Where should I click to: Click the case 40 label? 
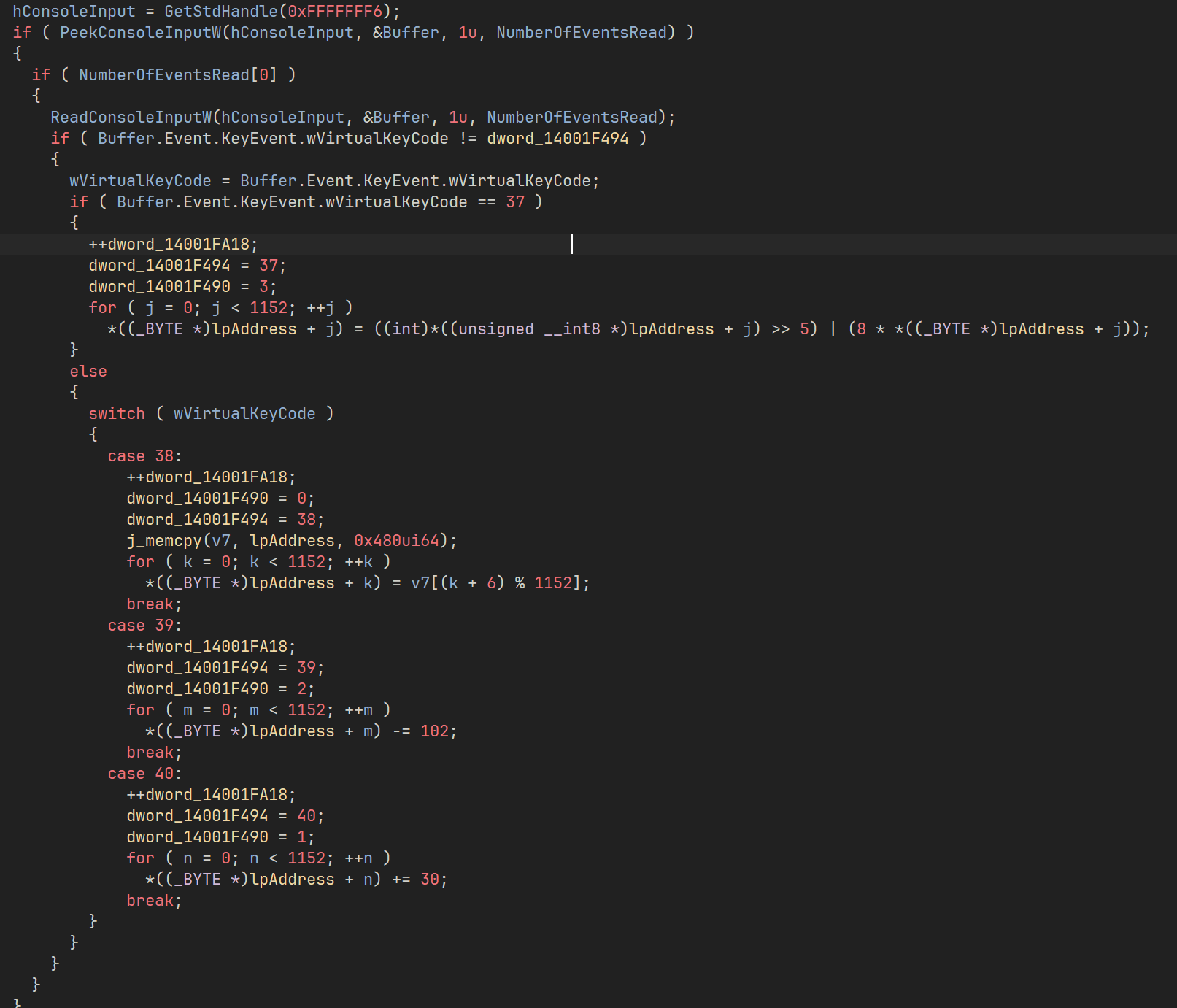(144, 774)
